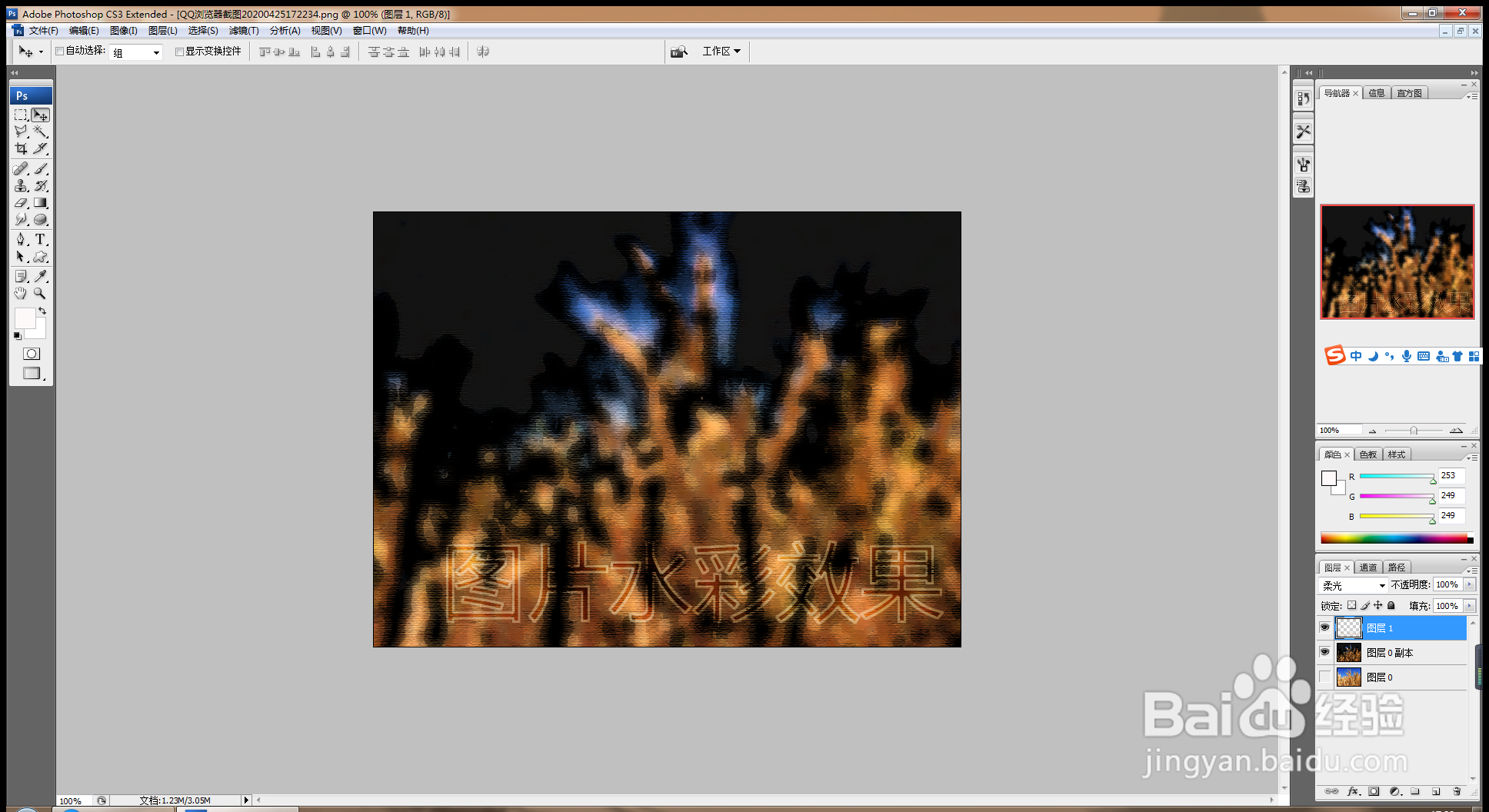Select the Clone Stamp tool

point(22,185)
